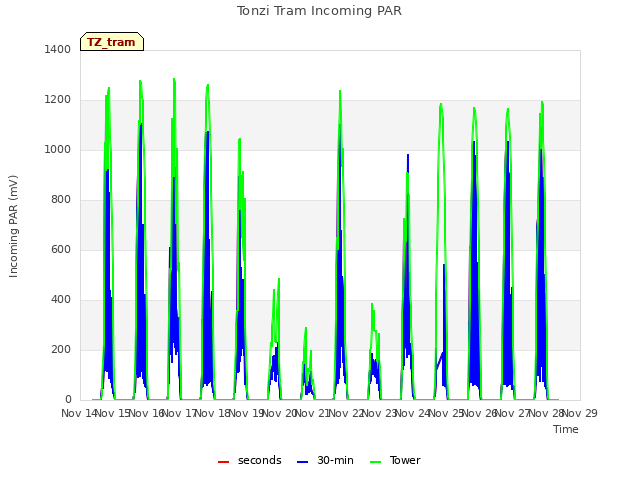
Task: Toggle the Tower legend entry
Action: (x=395, y=460)
